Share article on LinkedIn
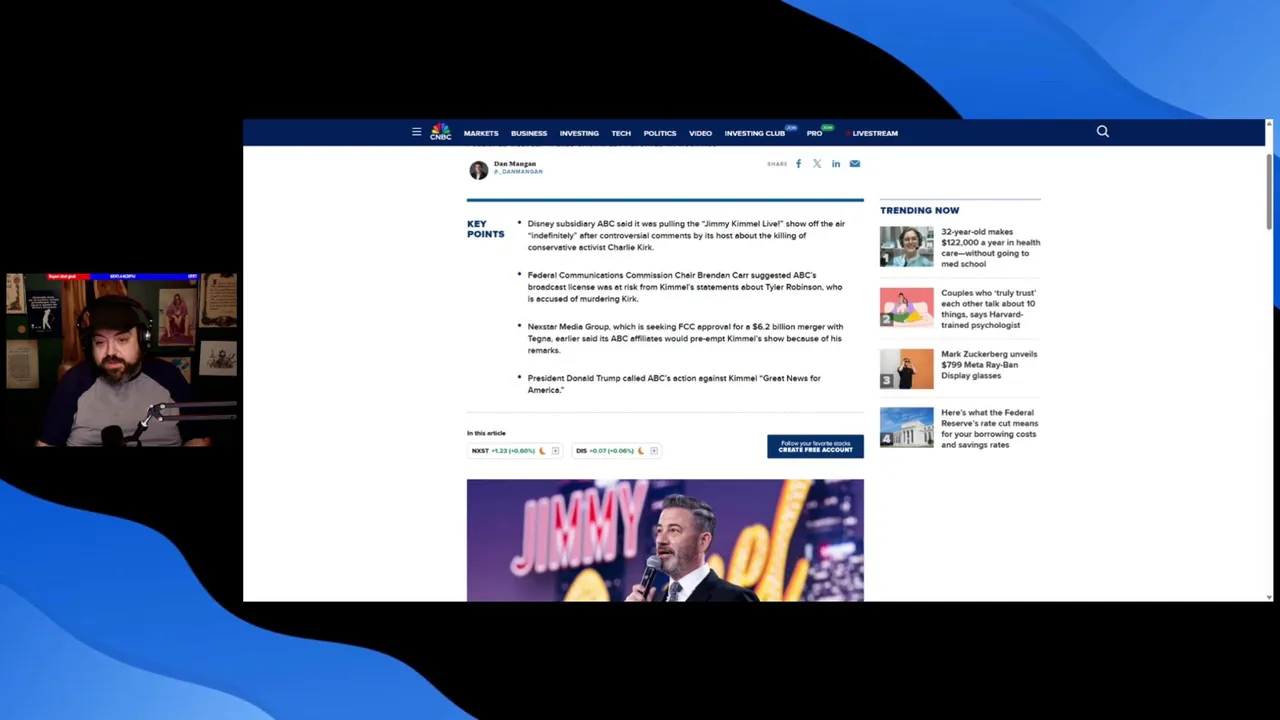The height and width of the screenshot is (720, 1280). [836, 164]
